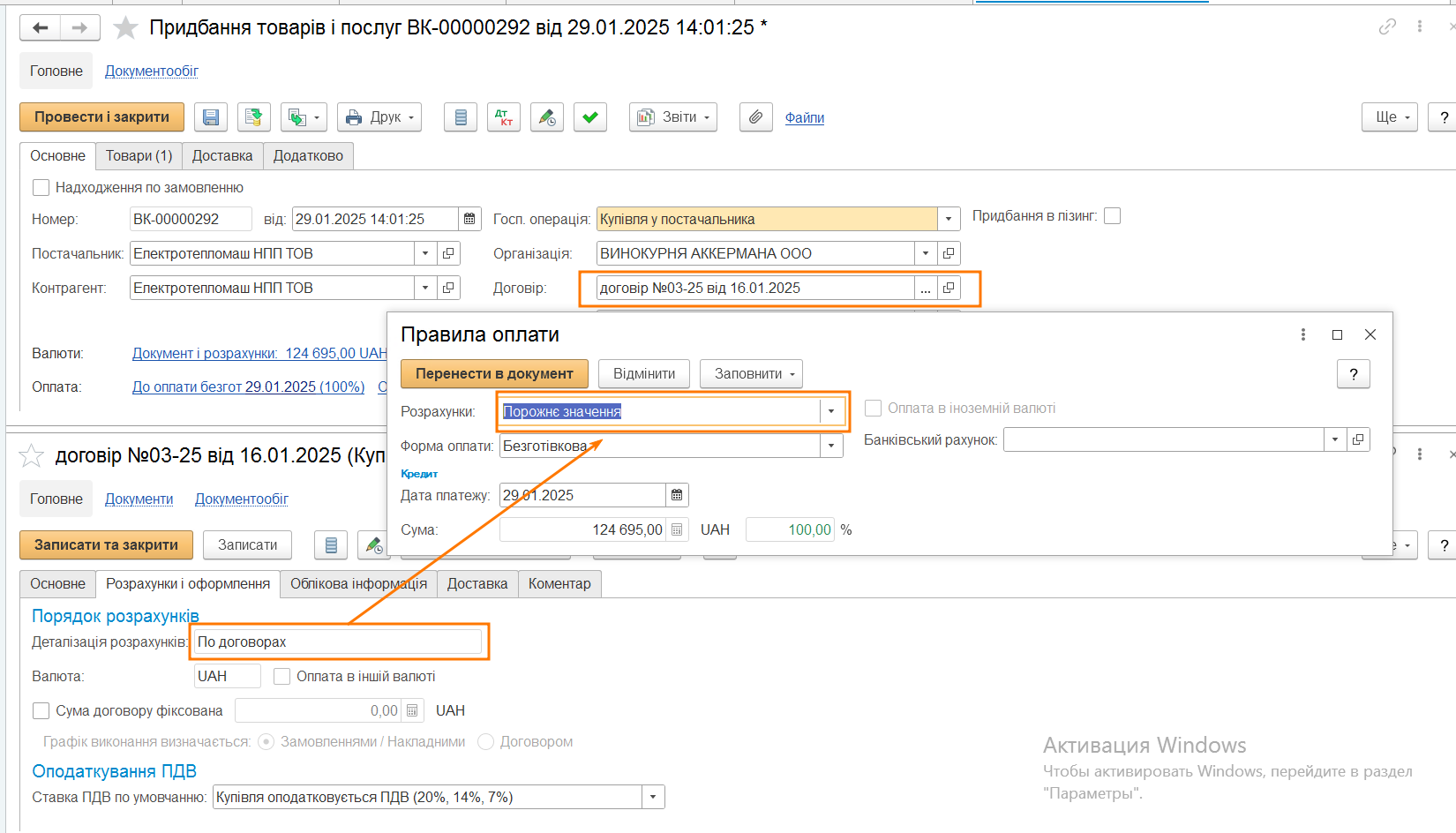Open kebab menu of Правила оплати dialog
1456x833 pixels.
pyautogui.click(x=1303, y=334)
